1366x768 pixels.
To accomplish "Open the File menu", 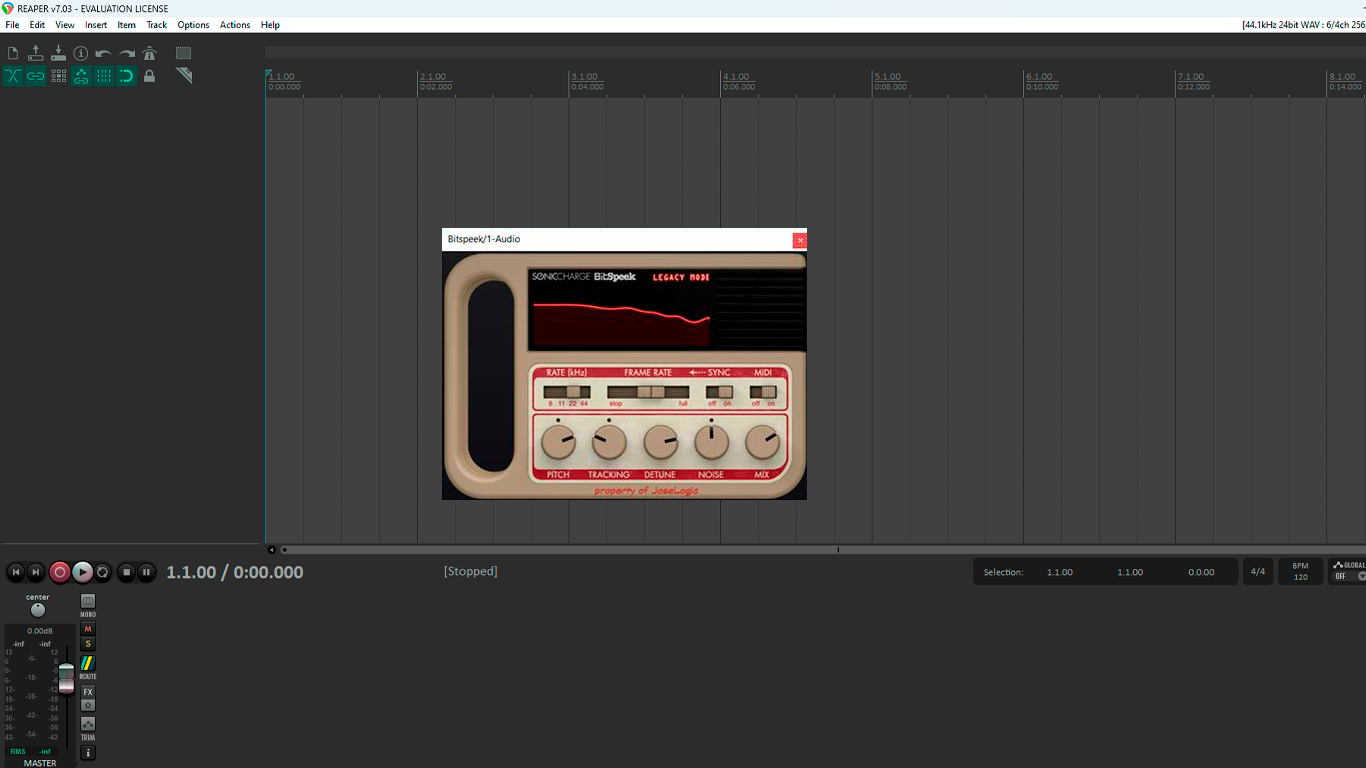I will click(12, 25).
